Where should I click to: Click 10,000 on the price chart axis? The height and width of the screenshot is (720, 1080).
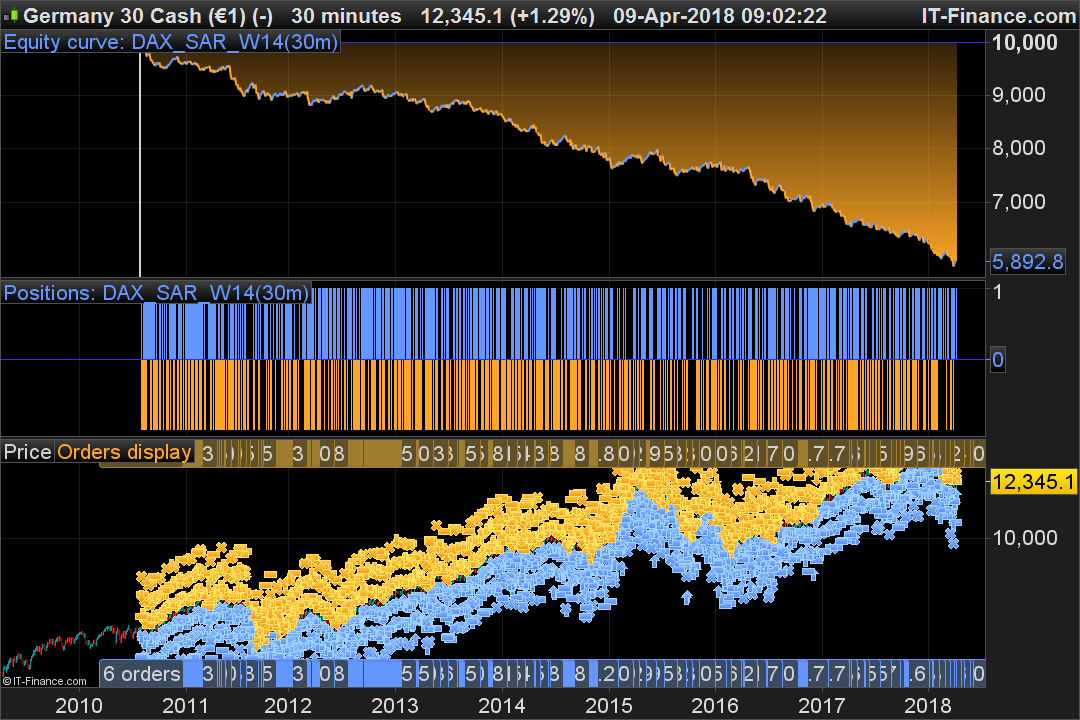(1024, 537)
